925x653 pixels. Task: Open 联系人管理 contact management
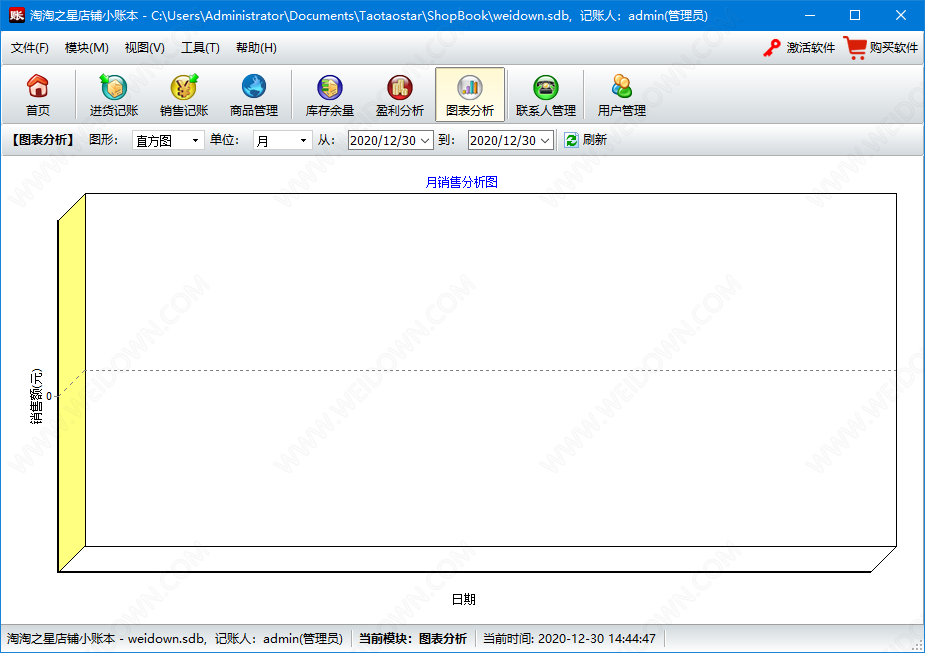(x=545, y=96)
